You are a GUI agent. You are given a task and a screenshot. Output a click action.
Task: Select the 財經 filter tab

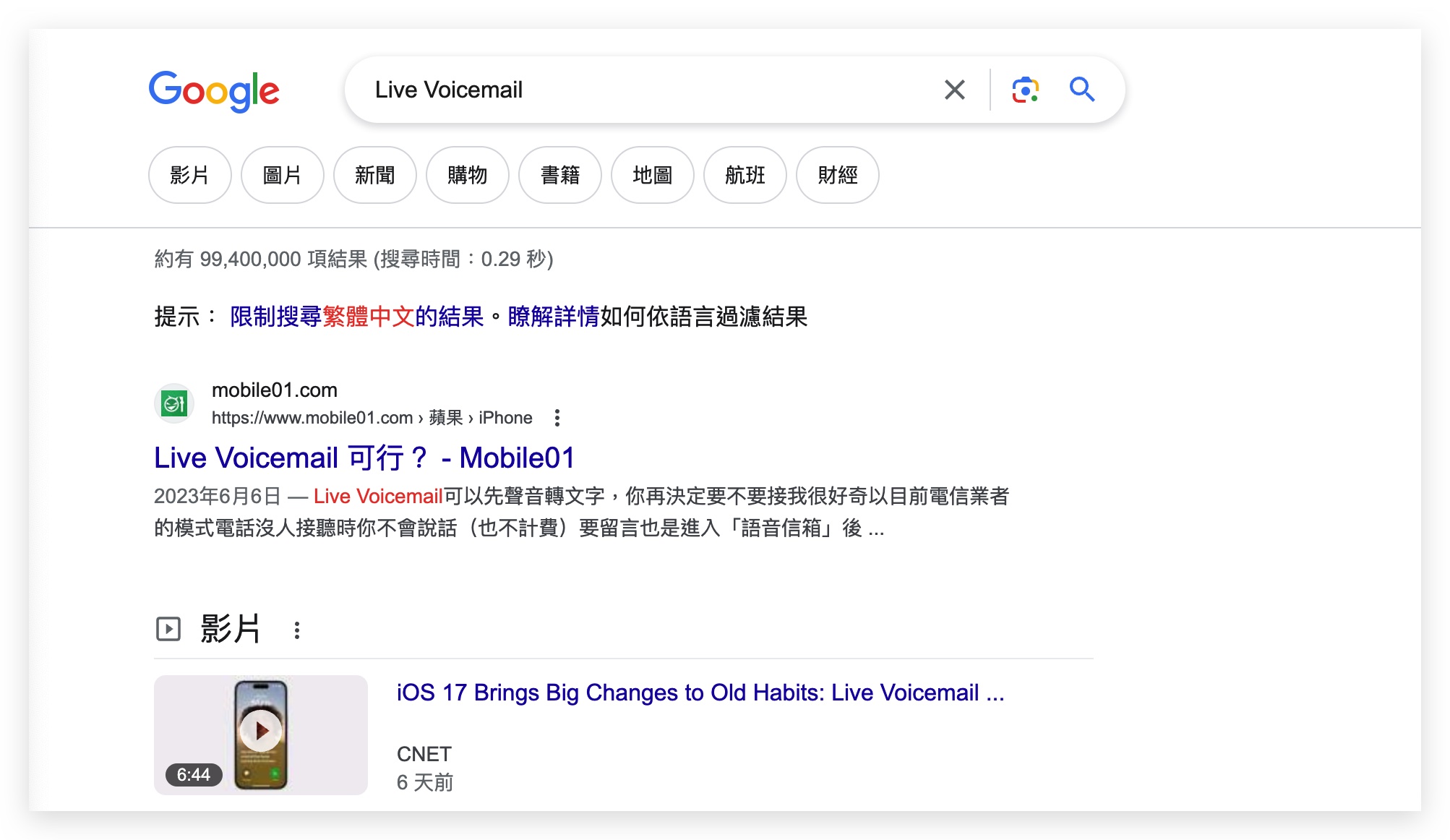[x=837, y=175]
